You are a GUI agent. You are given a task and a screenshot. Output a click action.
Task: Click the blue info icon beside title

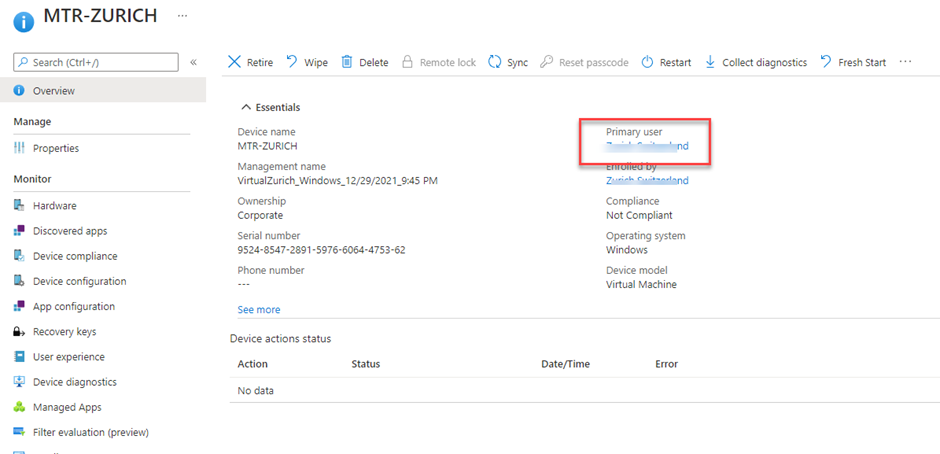point(23,23)
